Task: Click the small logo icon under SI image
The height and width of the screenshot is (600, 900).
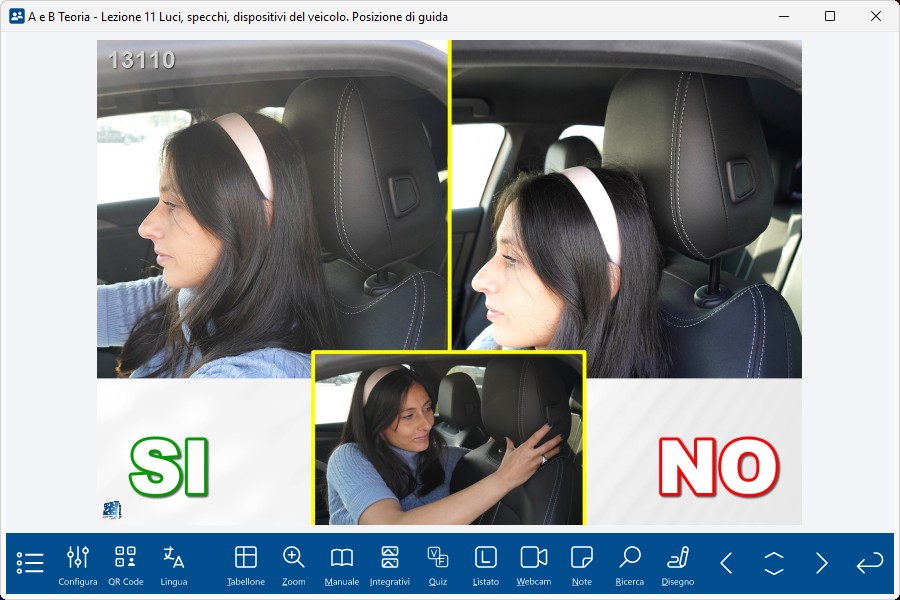Action: point(111,510)
